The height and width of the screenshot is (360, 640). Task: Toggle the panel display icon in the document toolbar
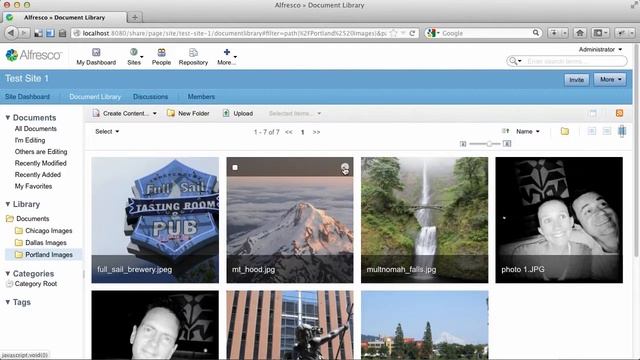click(593, 113)
